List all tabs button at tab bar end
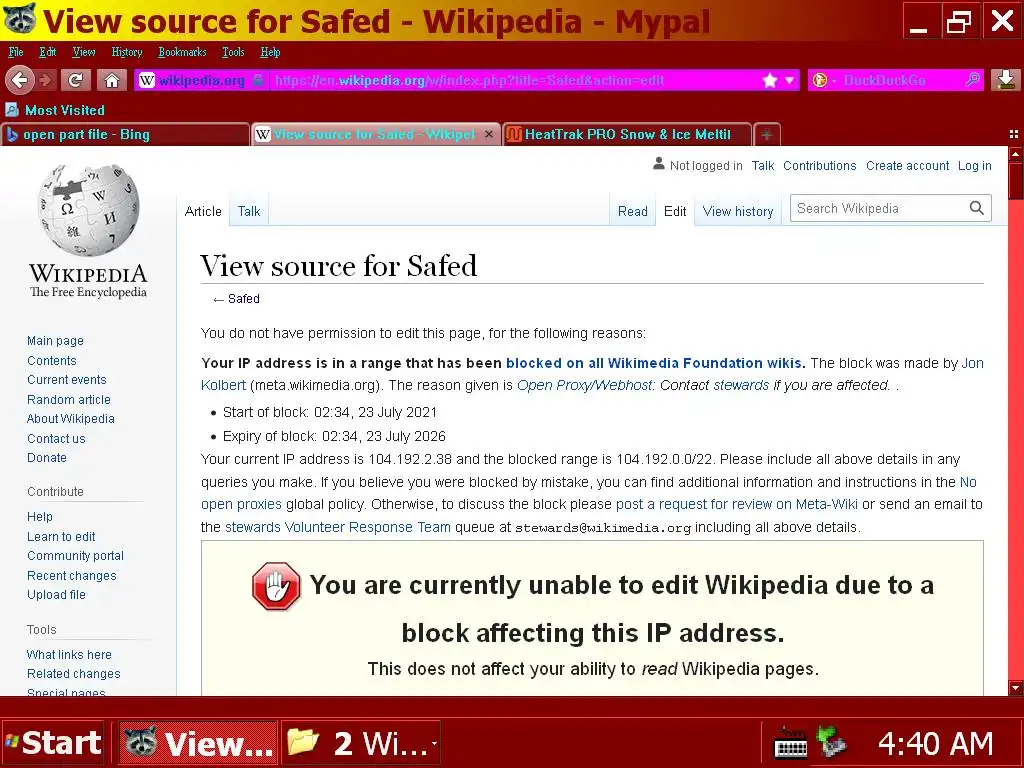This screenshot has width=1024, height=768. point(1014,134)
